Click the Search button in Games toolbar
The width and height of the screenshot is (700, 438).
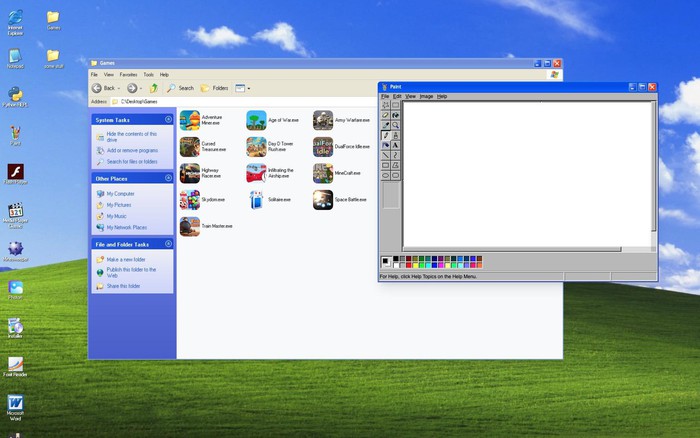(x=181, y=88)
